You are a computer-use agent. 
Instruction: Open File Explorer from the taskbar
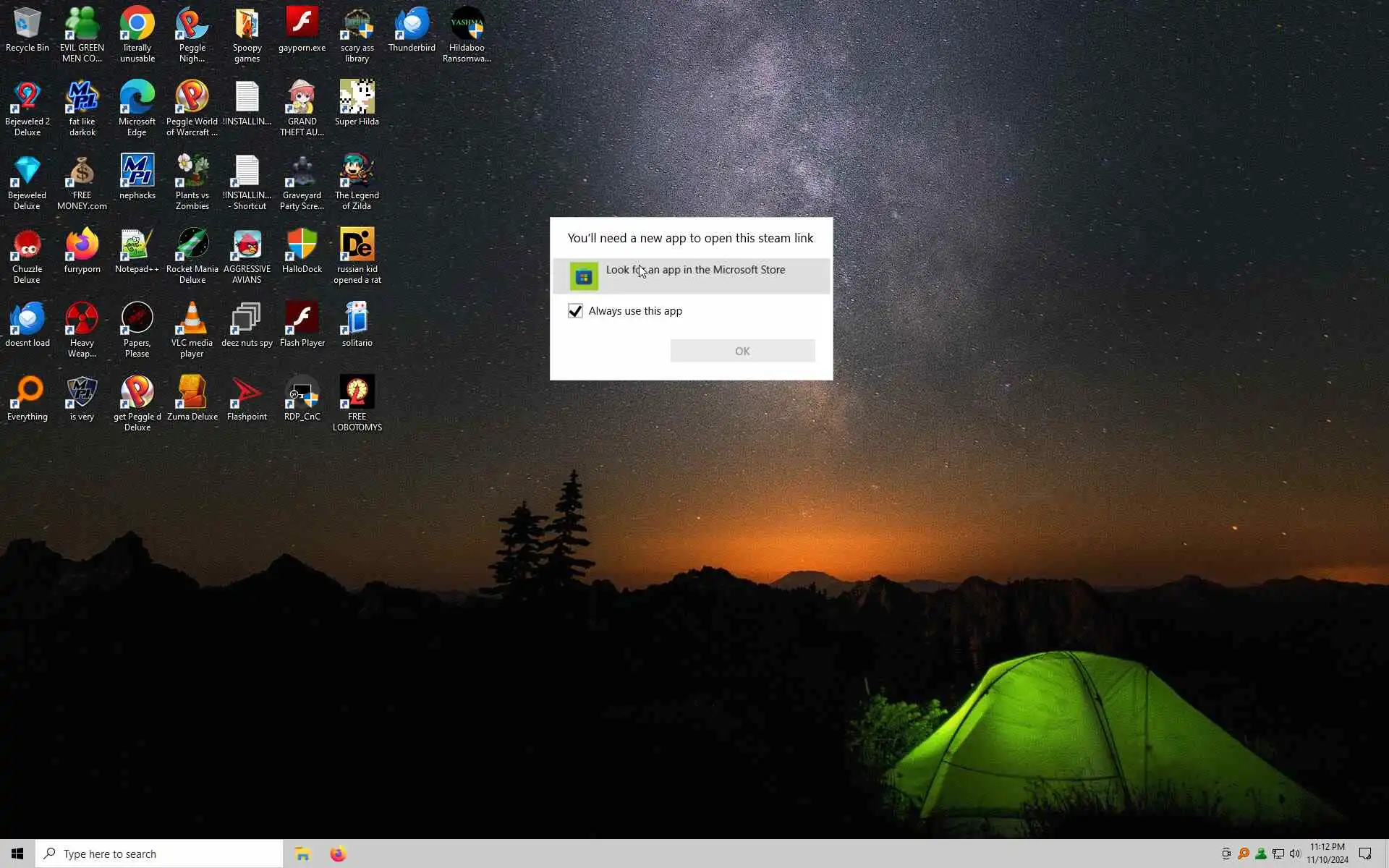pos(302,854)
